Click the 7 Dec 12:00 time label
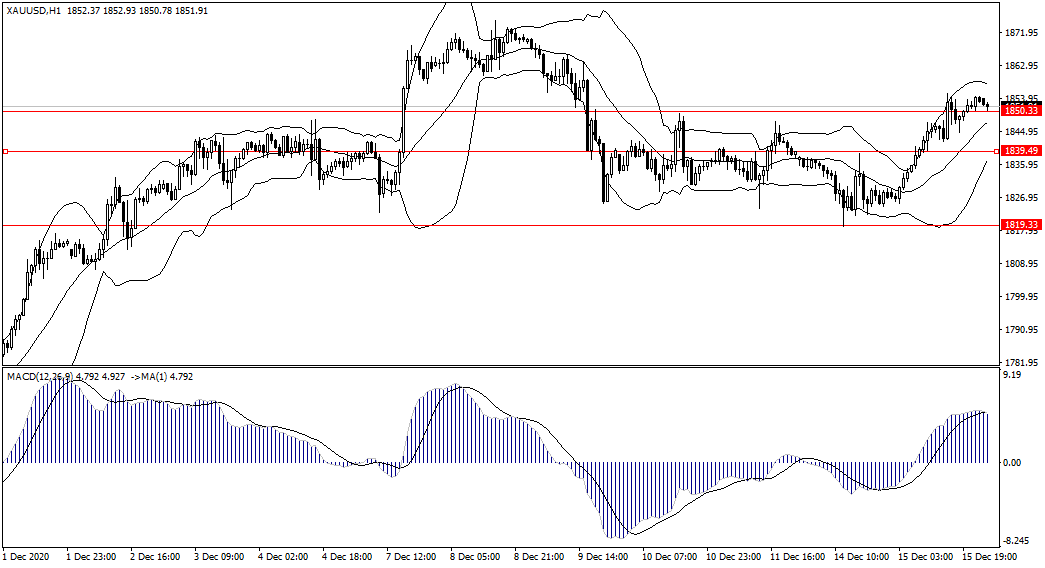Image resolution: width=1045 pixels, height=568 pixels. [x=410, y=555]
